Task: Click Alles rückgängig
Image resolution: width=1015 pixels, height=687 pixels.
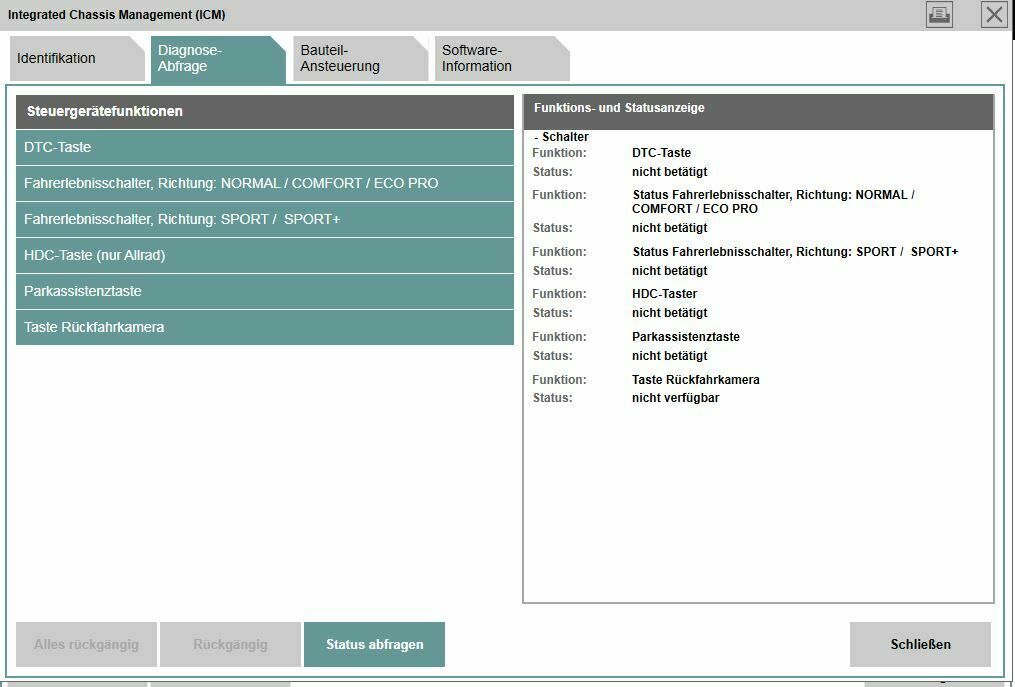Action: click(x=86, y=644)
